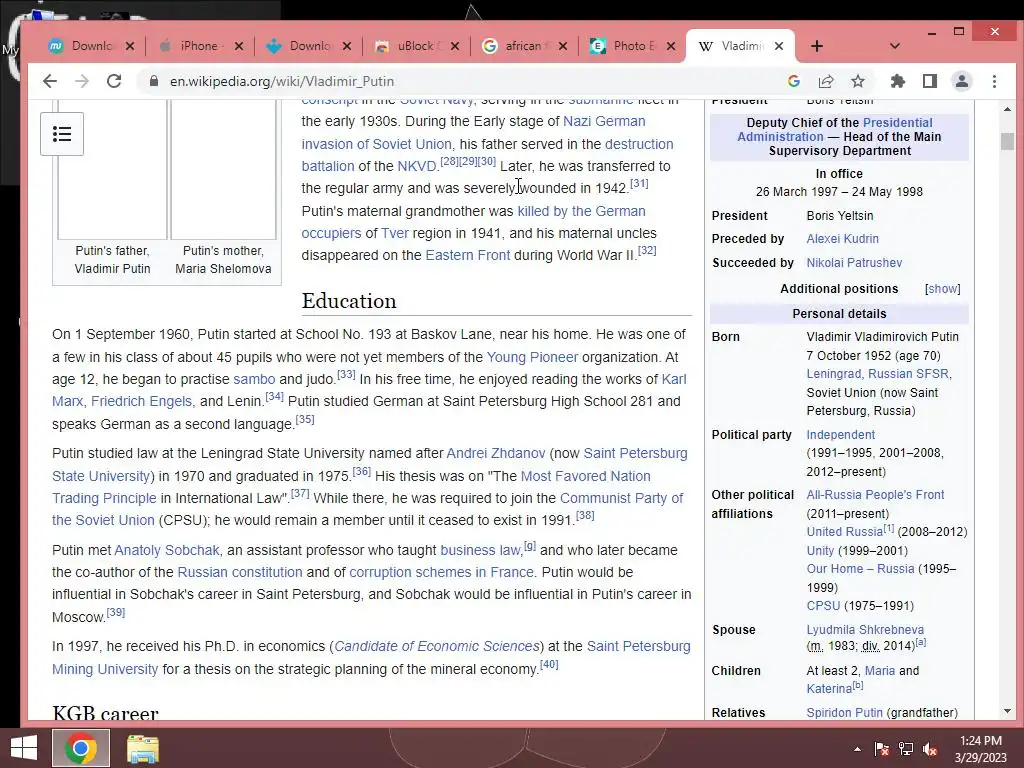Open the Windows Start menu
Image resolution: width=1024 pixels, height=768 pixels.
[x=24, y=748]
